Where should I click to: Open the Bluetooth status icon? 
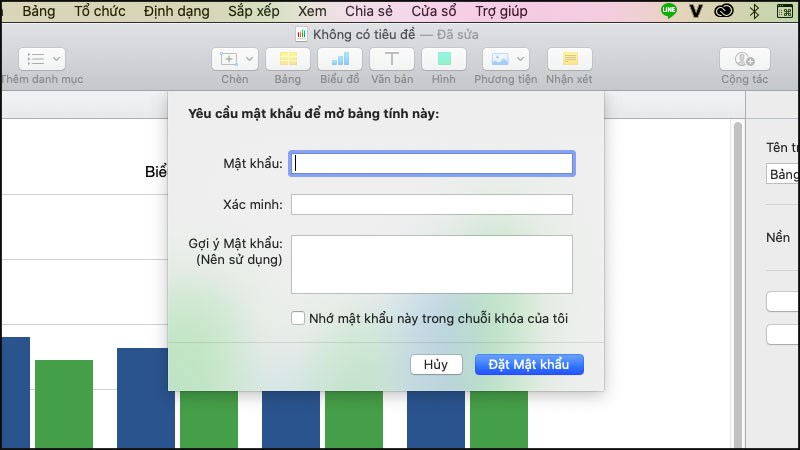click(755, 11)
